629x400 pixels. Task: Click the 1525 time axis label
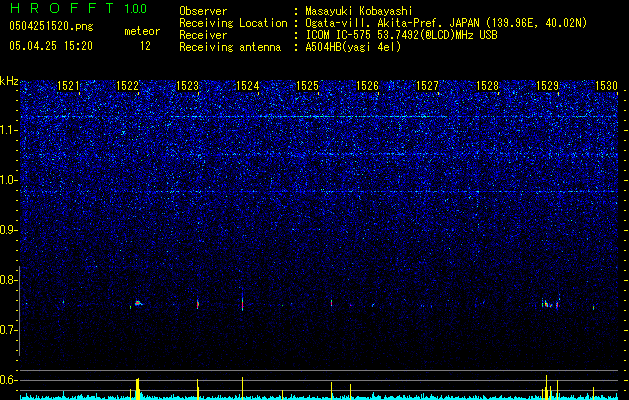307,85
